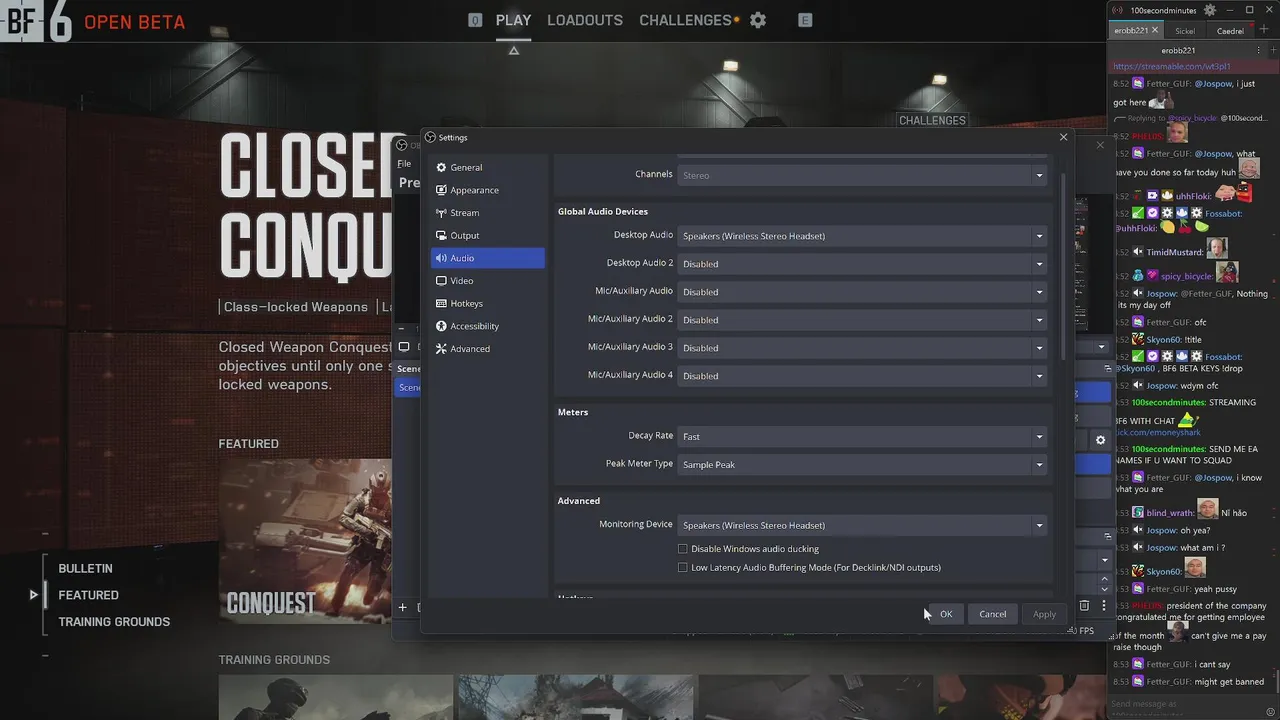Open the Accessibility settings category
The image size is (1280, 720).
pyautogui.click(x=487, y=326)
